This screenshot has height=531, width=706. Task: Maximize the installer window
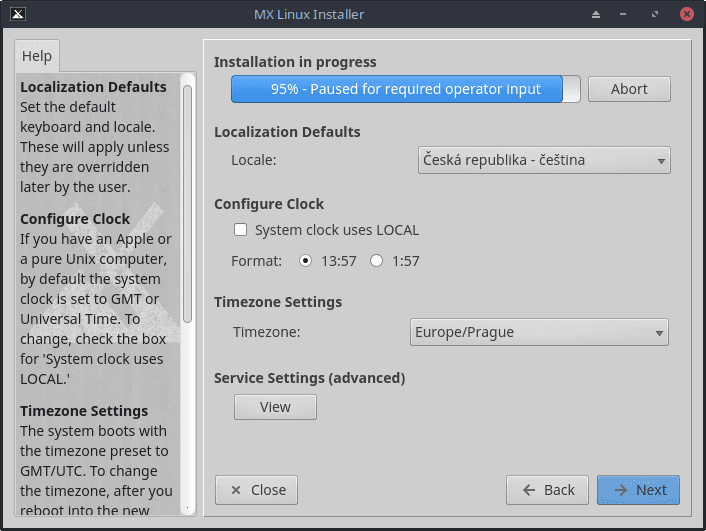tap(655, 14)
